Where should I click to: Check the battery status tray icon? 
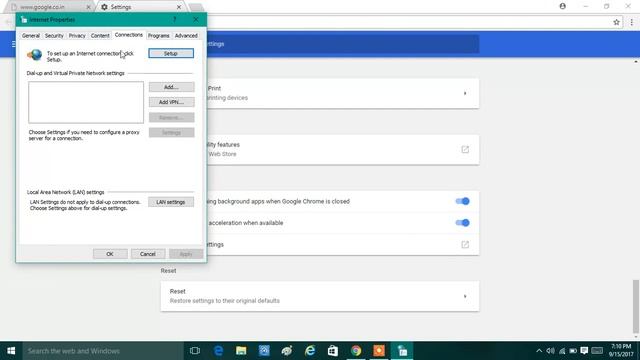[x=573, y=351]
